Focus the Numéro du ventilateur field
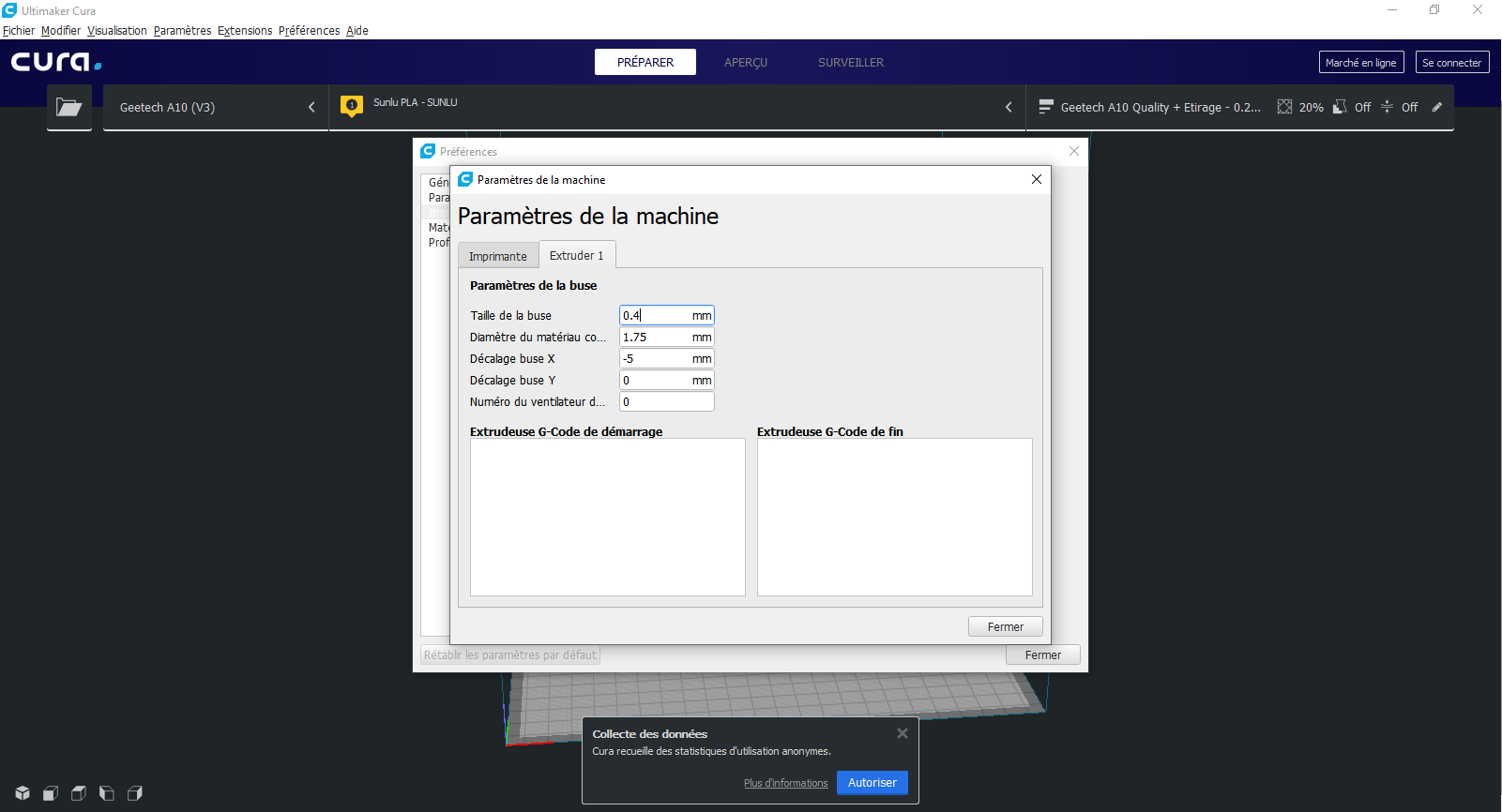Viewport: 1502px width, 812px height. pyautogui.click(x=667, y=401)
